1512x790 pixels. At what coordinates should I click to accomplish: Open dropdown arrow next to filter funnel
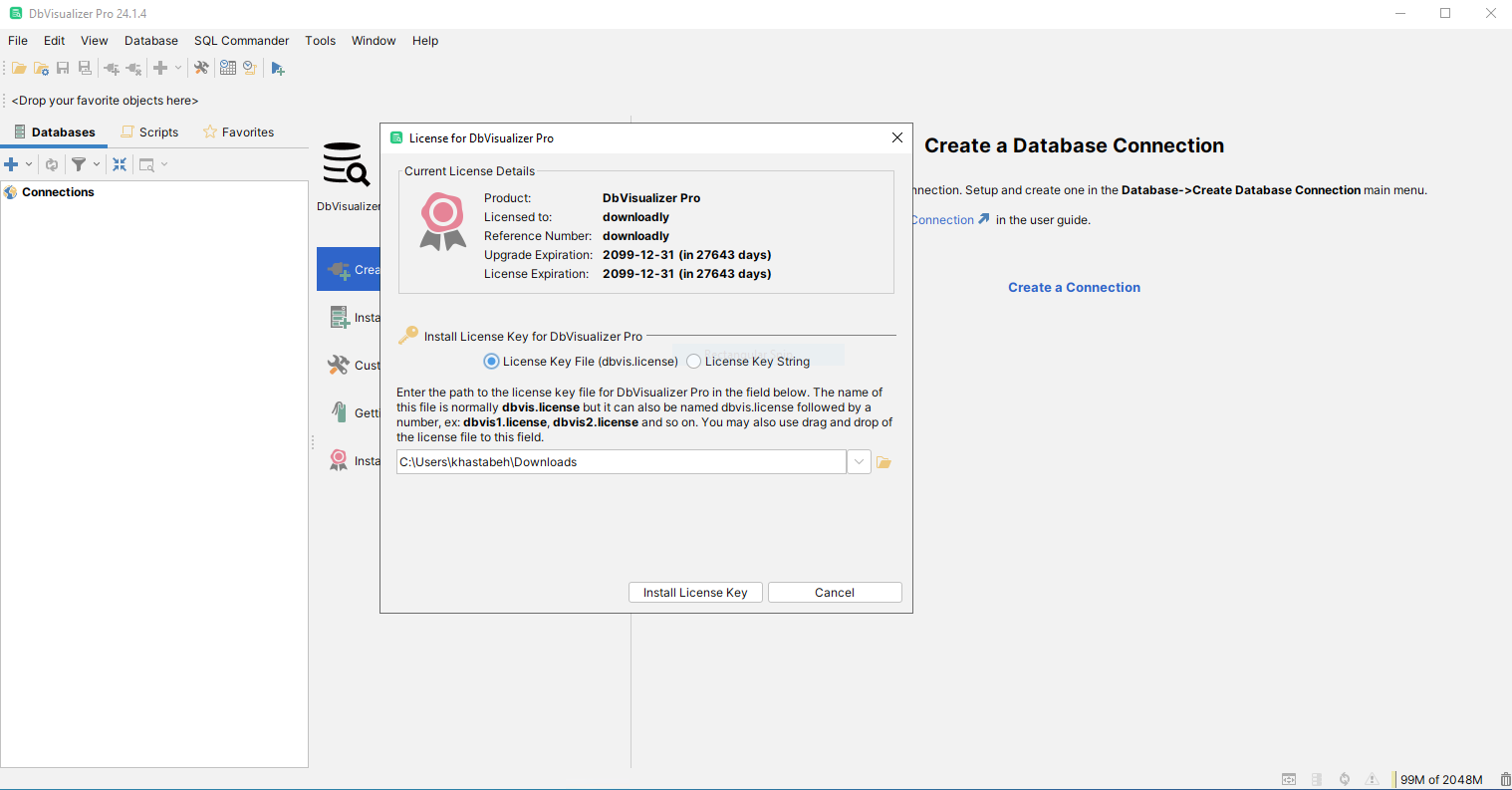(x=97, y=164)
